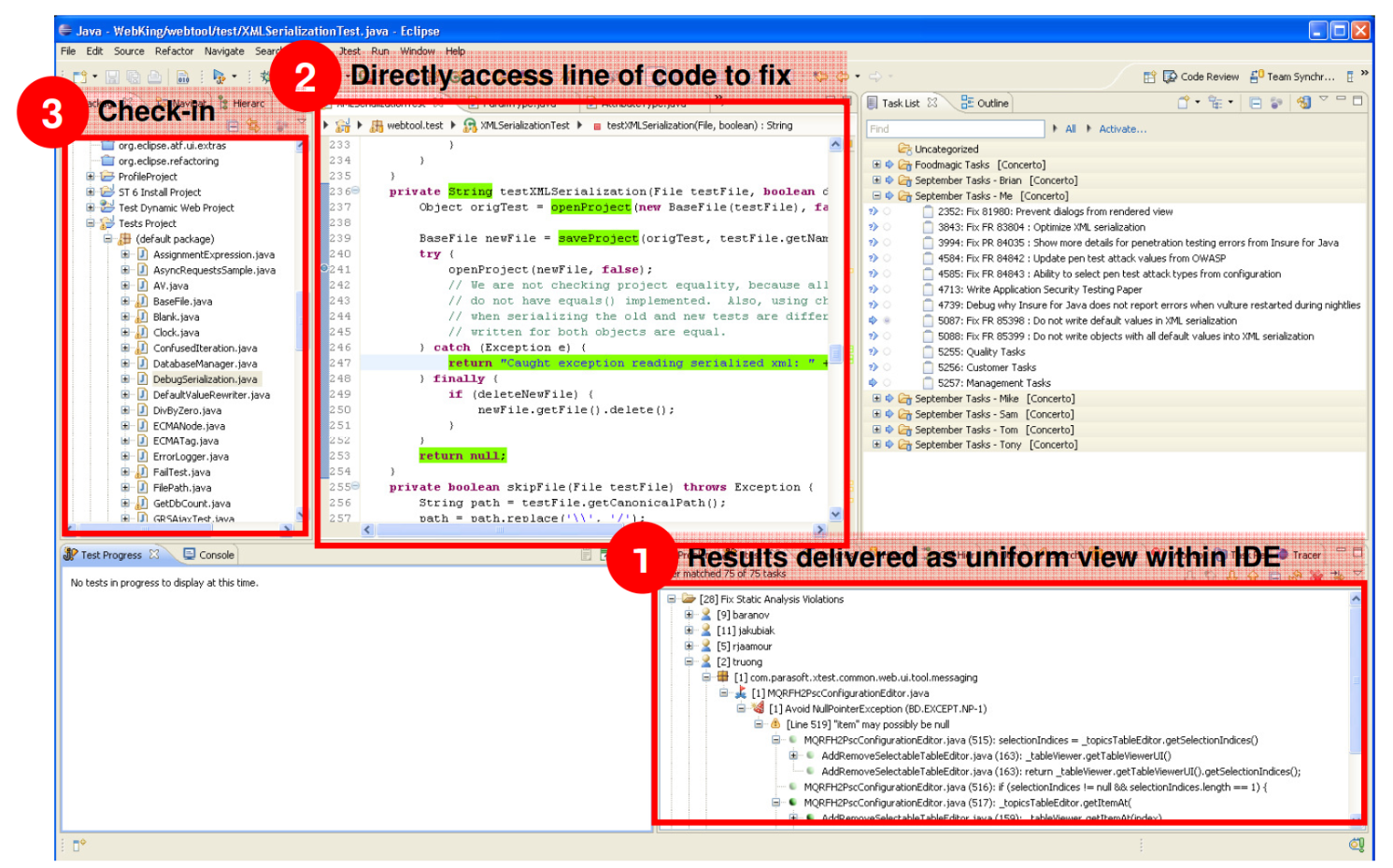Activate task 2352 via its radio circle
This screenshot has width=1393, height=868.
tap(887, 212)
